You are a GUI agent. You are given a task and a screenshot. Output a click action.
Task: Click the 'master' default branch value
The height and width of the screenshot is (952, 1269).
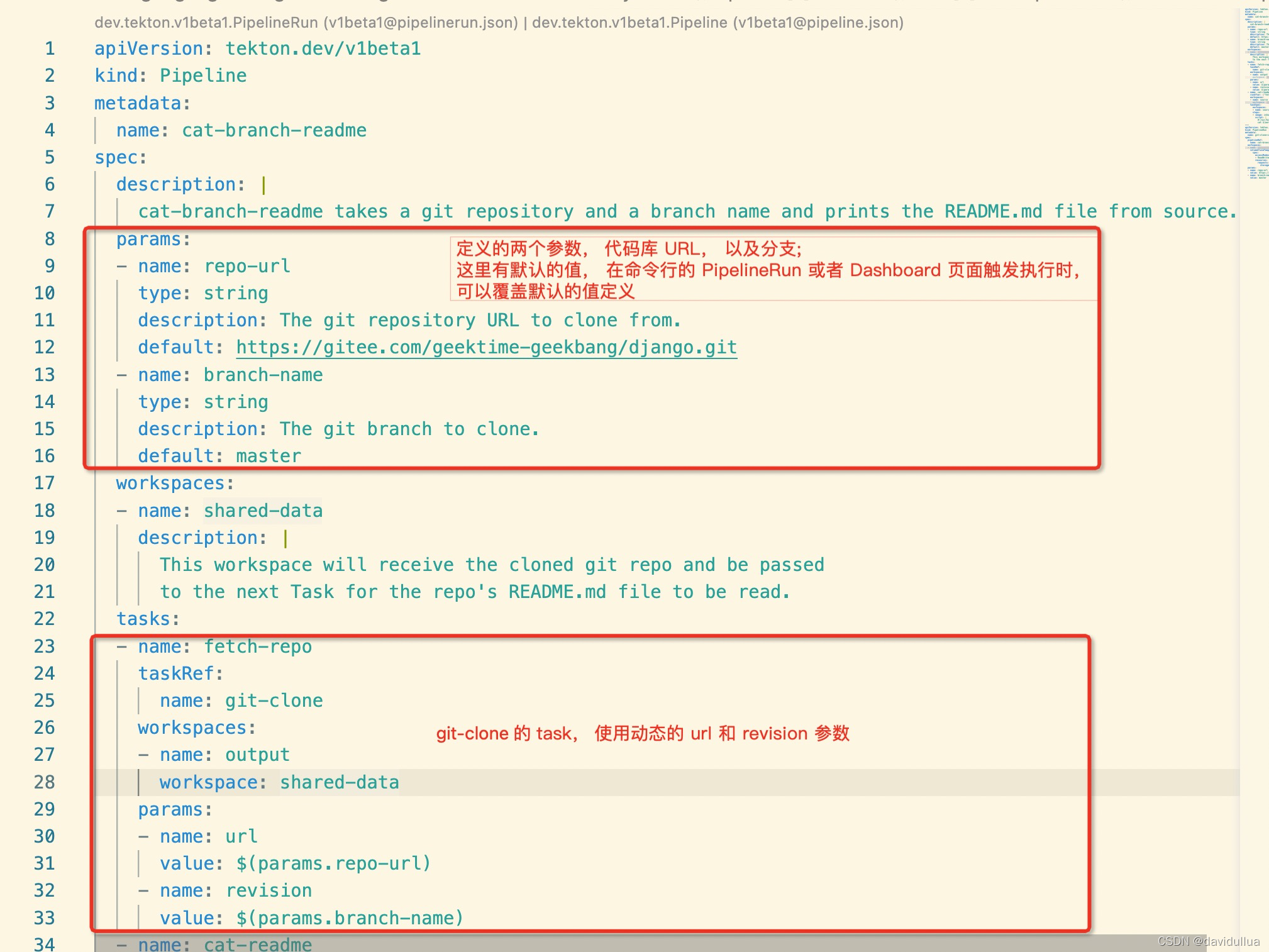(x=269, y=456)
